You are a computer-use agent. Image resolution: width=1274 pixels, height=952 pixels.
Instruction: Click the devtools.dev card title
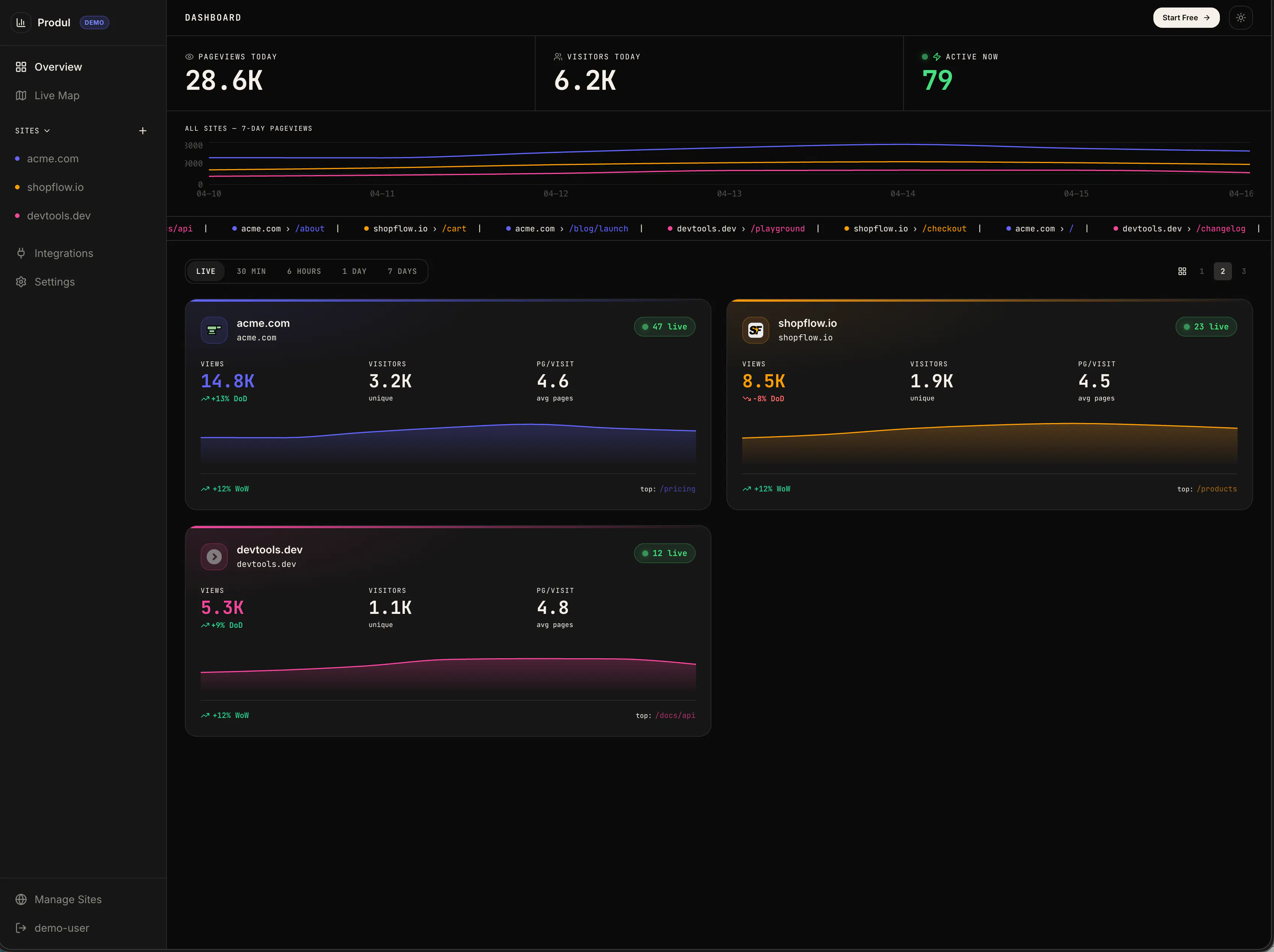pyautogui.click(x=269, y=550)
